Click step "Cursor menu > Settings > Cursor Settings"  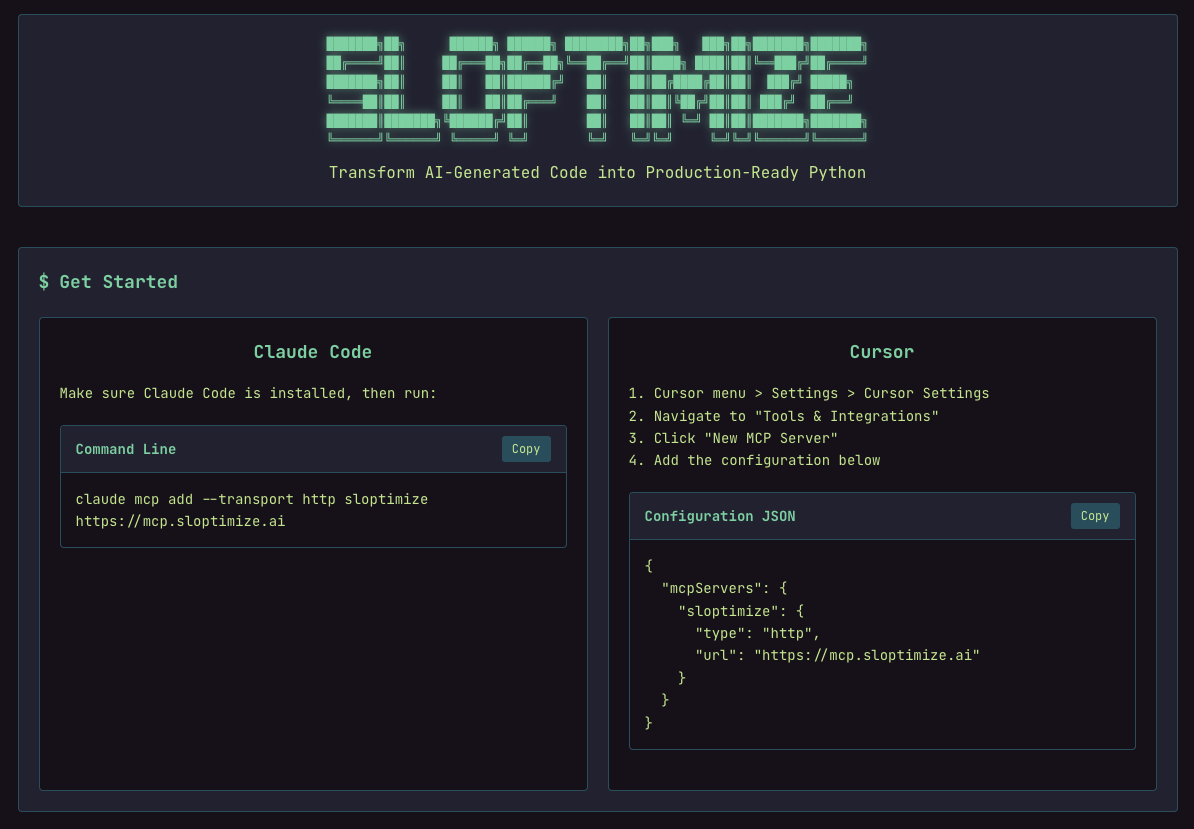[809, 394]
